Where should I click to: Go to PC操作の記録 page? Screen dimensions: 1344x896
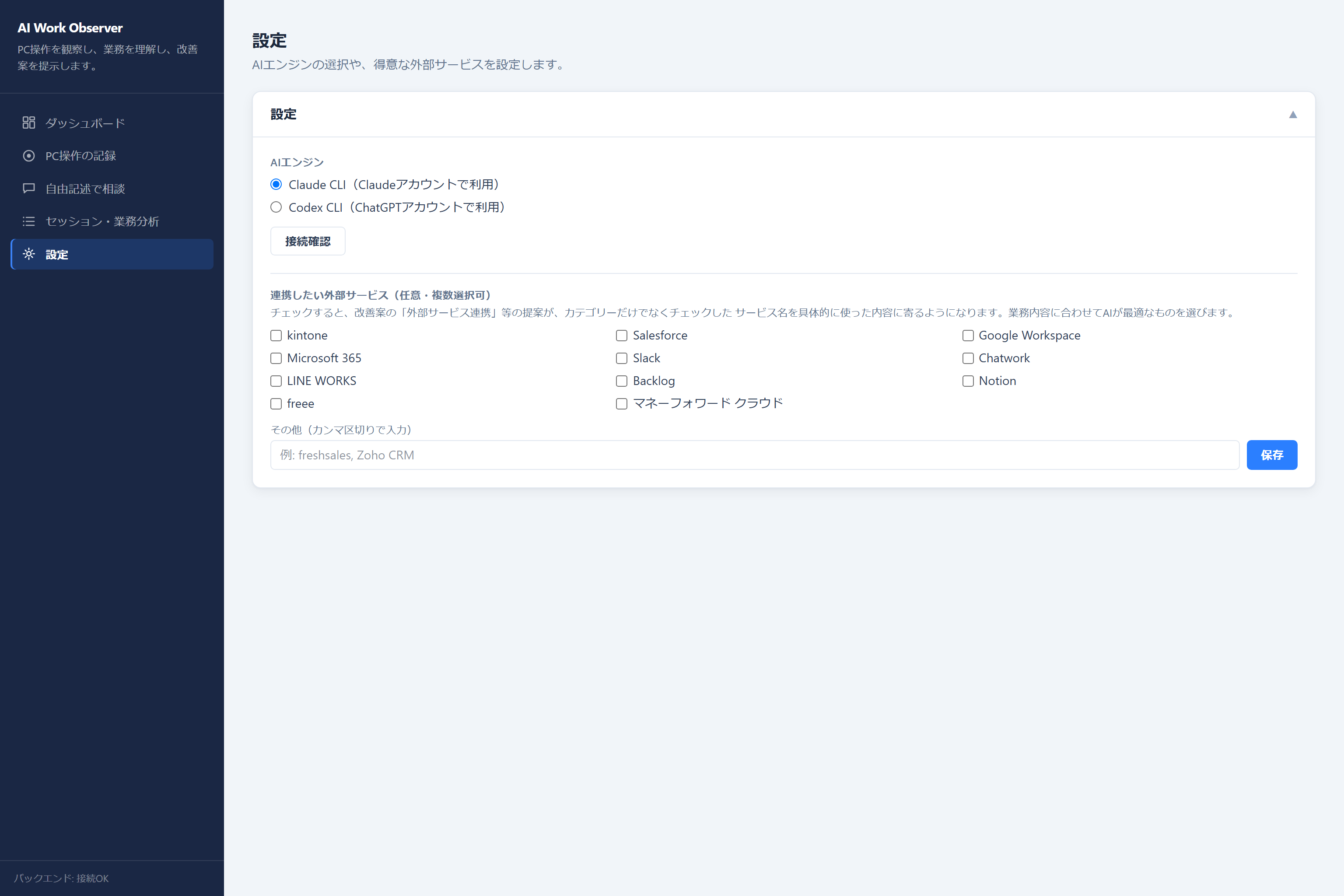tap(112, 155)
